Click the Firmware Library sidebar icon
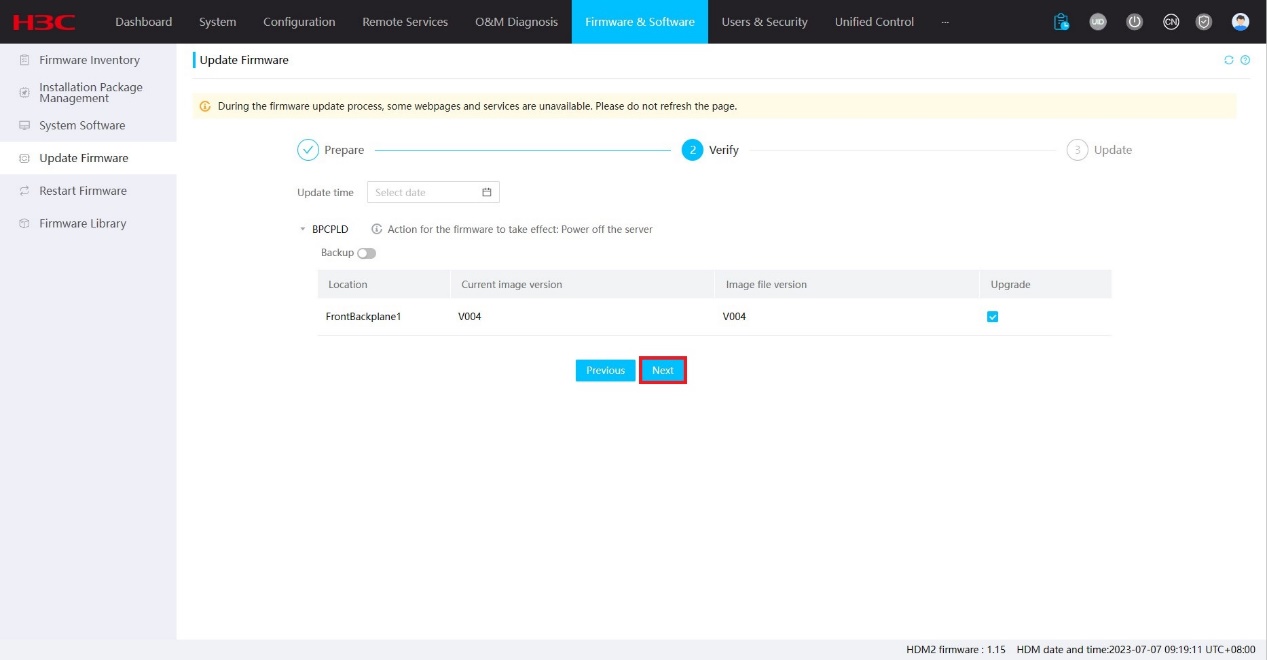Screen dimensions: 1267x660 point(24,224)
